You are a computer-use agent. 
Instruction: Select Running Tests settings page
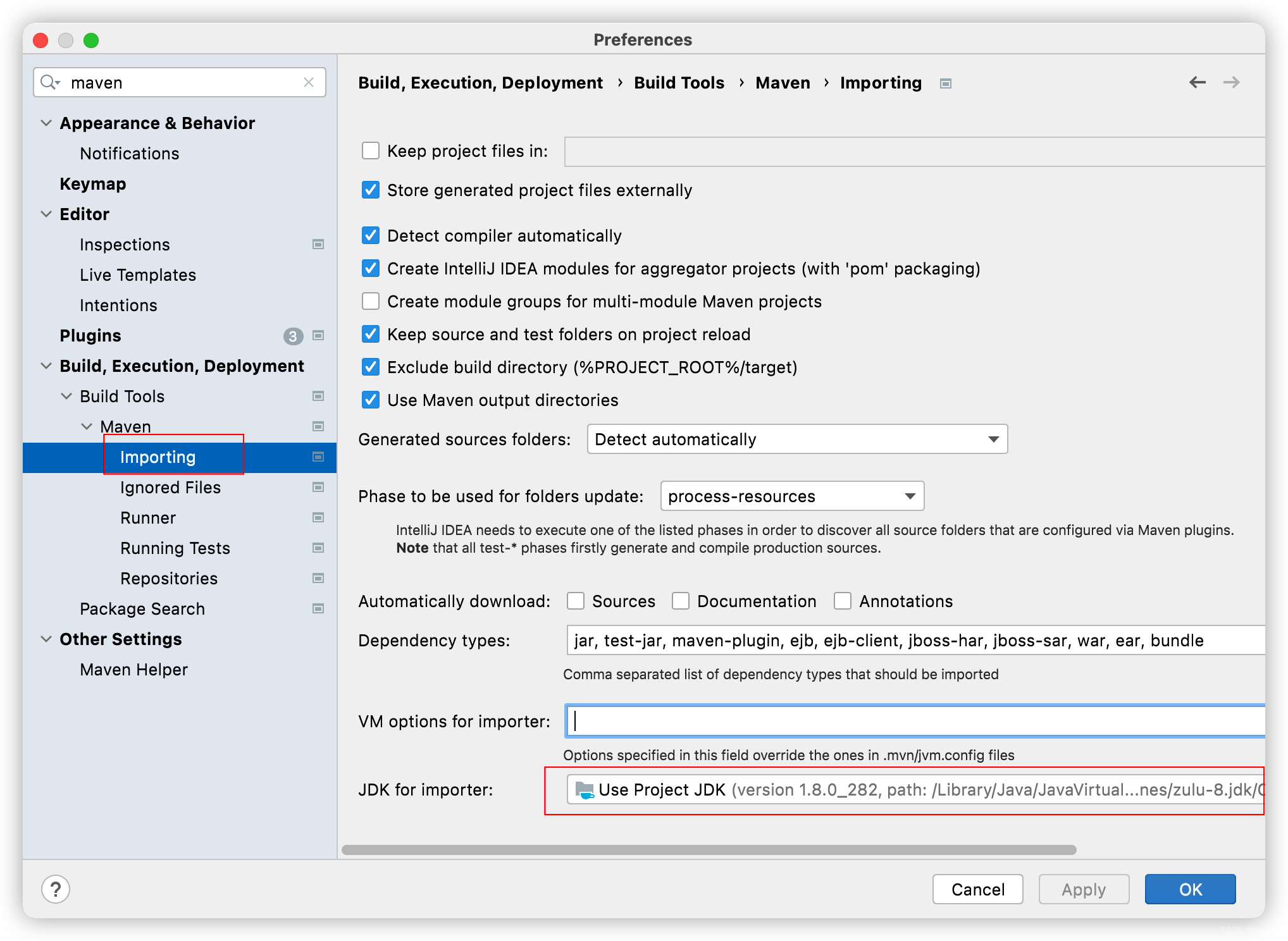click(x=175, y=548)
